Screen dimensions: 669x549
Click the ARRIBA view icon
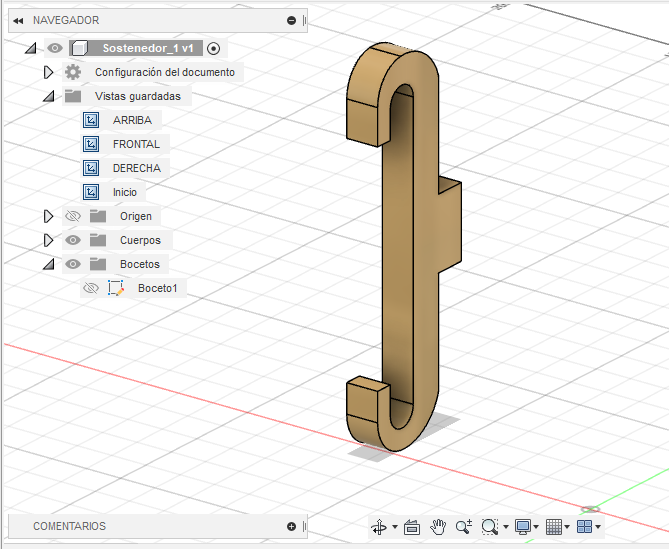[x=91, y=120]
